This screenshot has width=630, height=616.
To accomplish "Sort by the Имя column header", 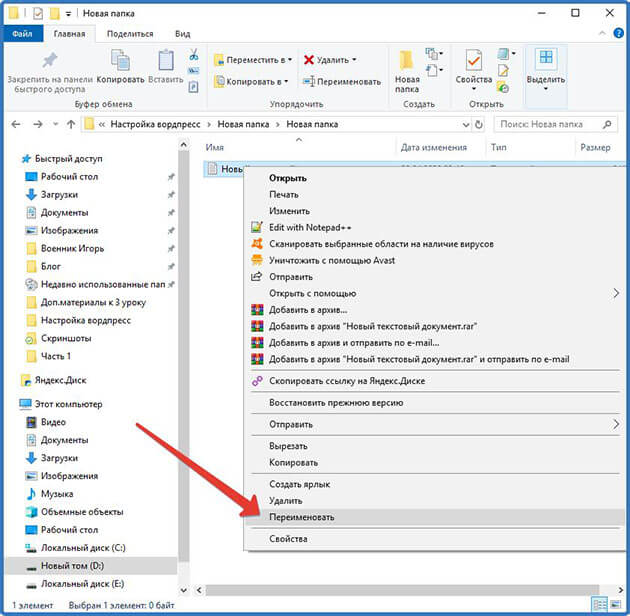I will [298, 147].
